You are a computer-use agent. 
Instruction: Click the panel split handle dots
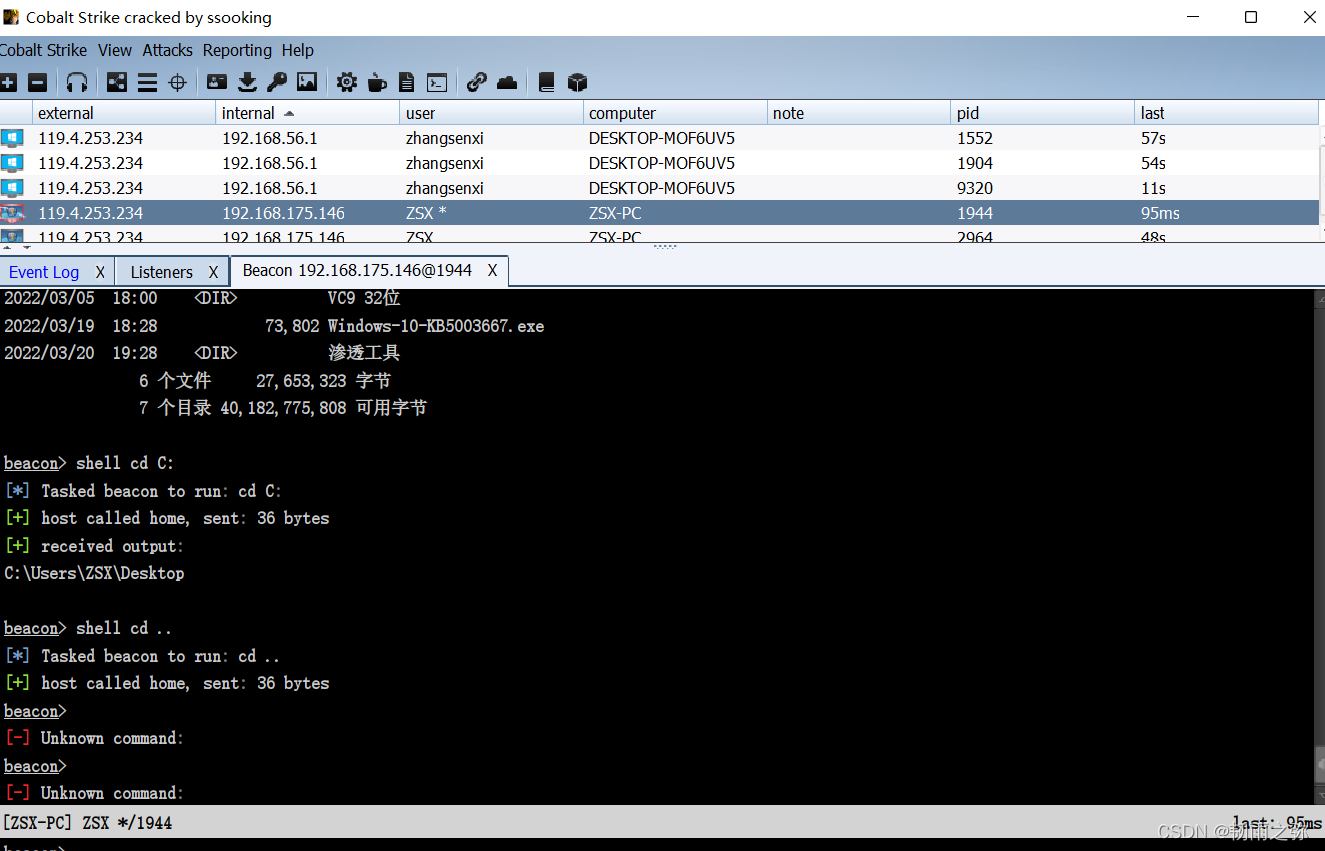coord(664,246)
